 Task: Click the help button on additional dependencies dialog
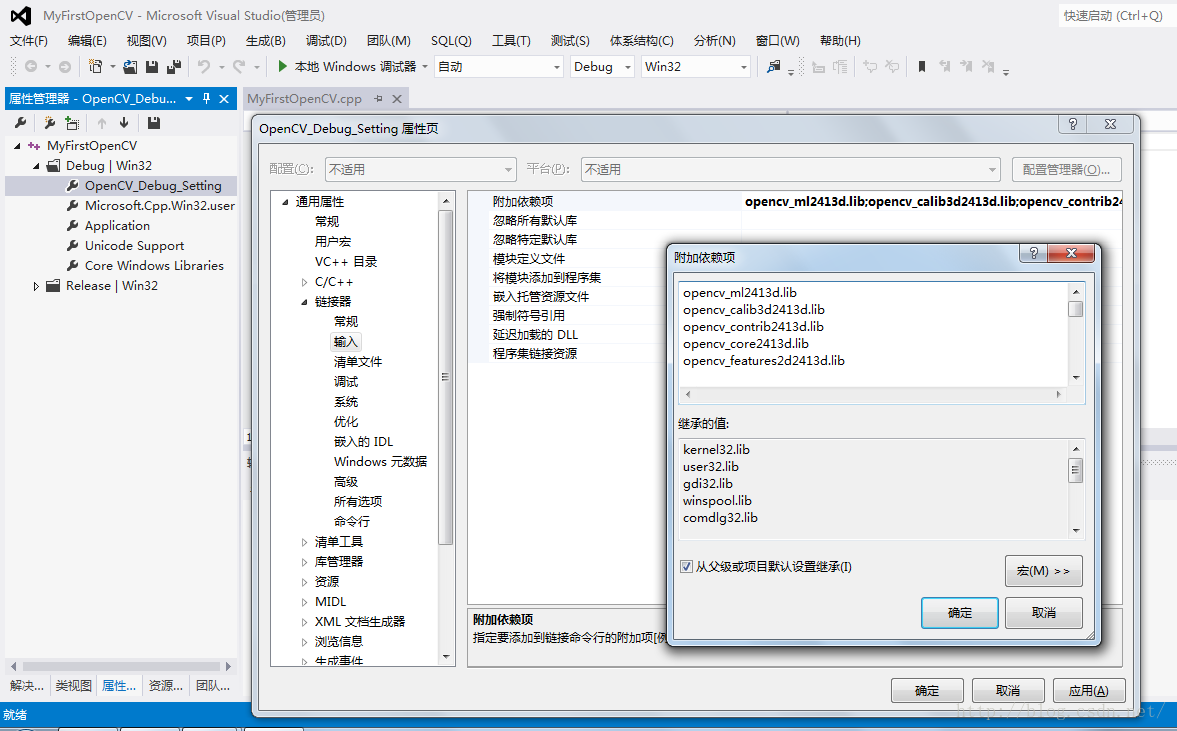pyautogui.click(x=1034, y=253)
